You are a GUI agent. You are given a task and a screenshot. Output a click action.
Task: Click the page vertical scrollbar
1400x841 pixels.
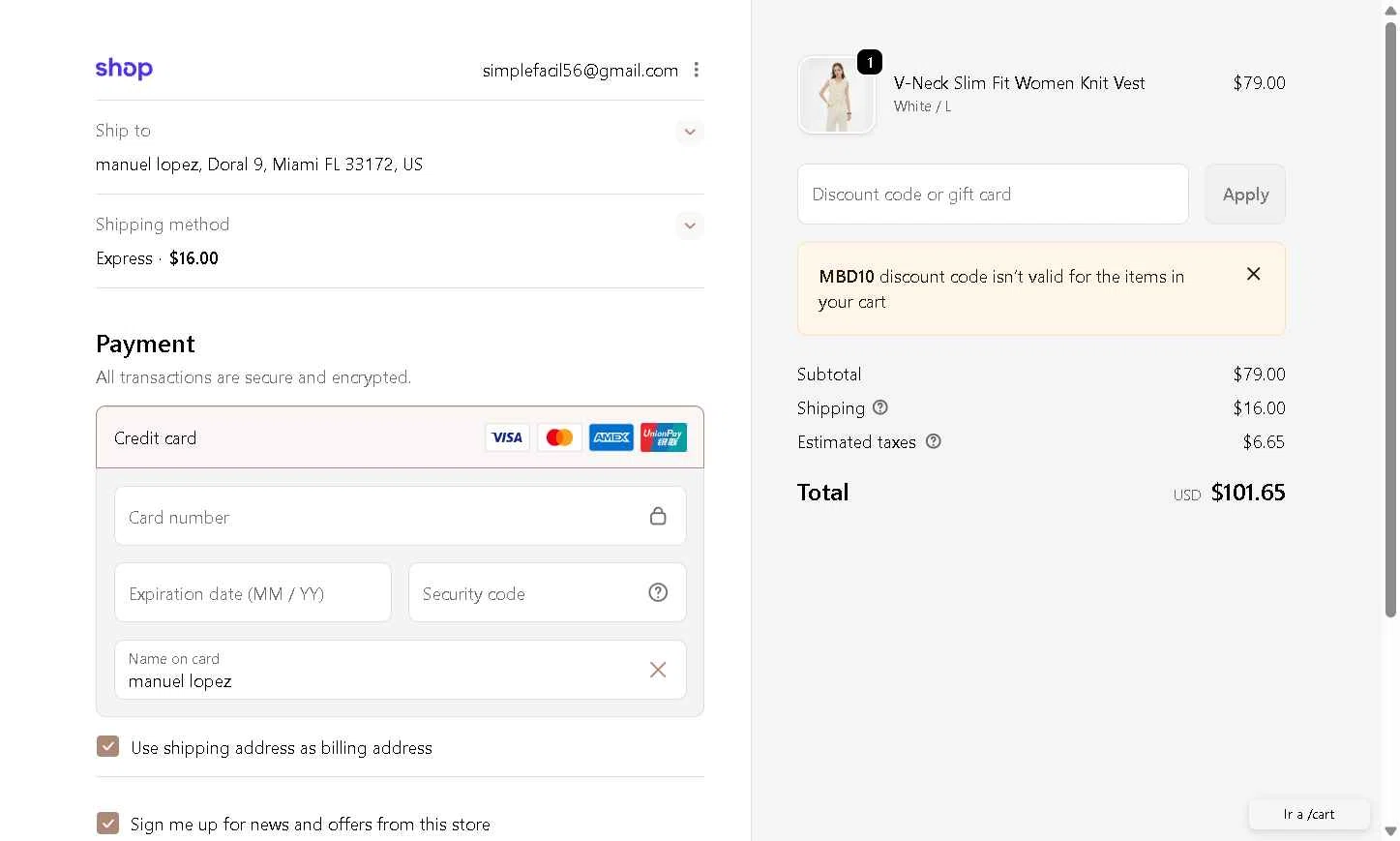[1390, 319]
